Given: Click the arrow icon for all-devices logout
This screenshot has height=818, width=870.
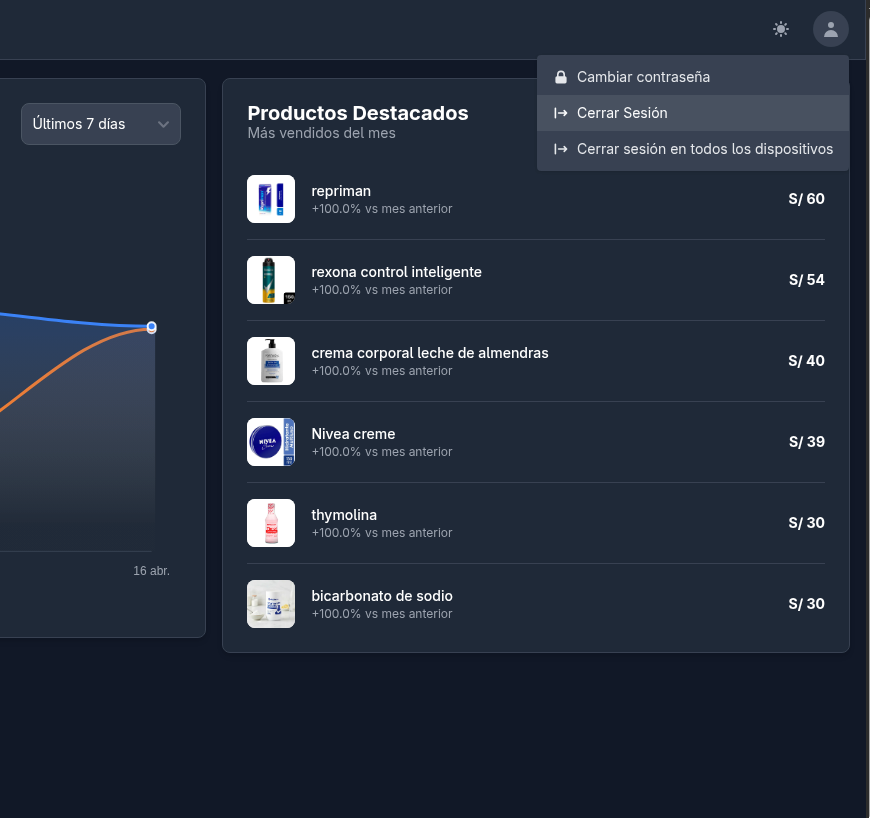Looking at the screenshot, I should click(561, 149).
